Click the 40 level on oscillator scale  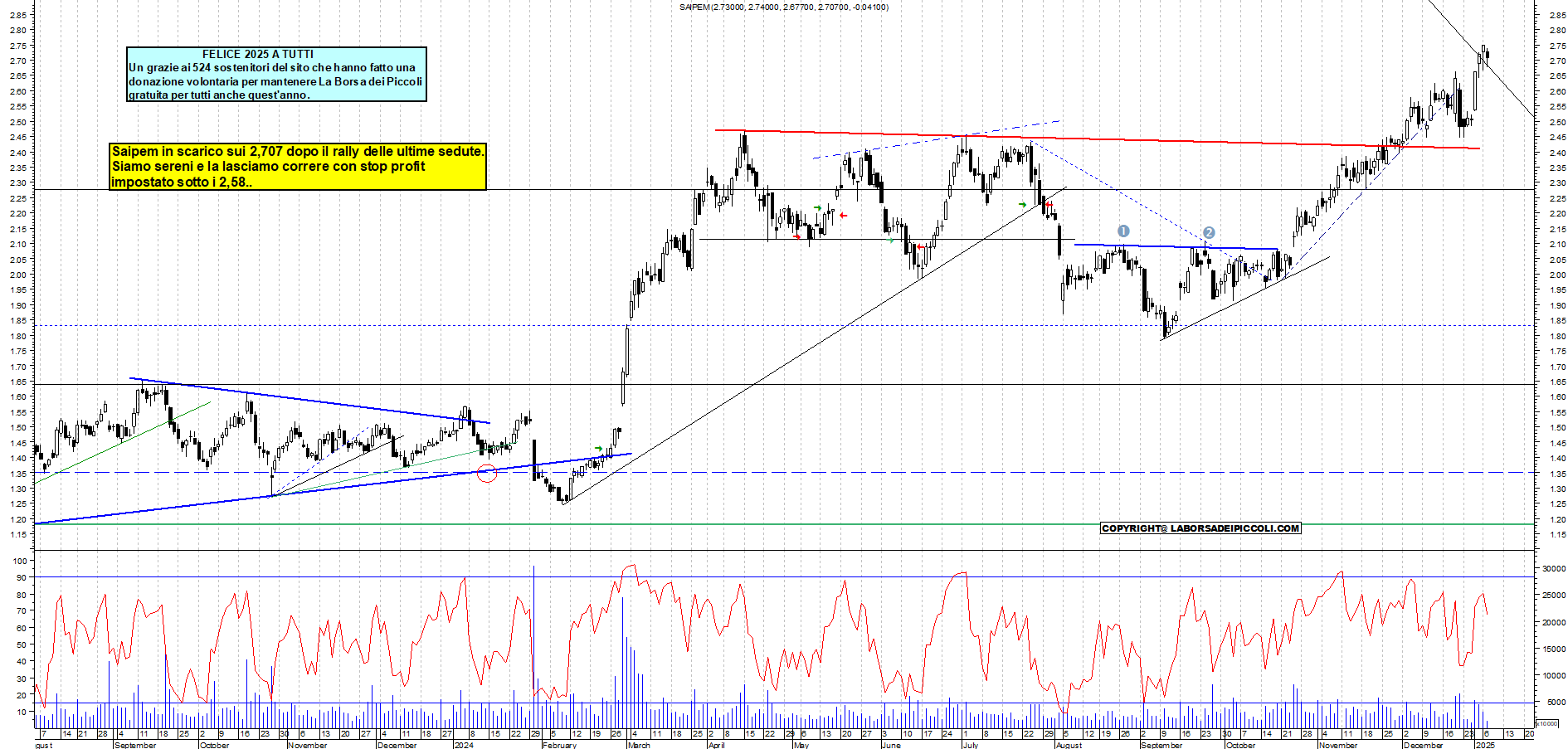point(22,662)
